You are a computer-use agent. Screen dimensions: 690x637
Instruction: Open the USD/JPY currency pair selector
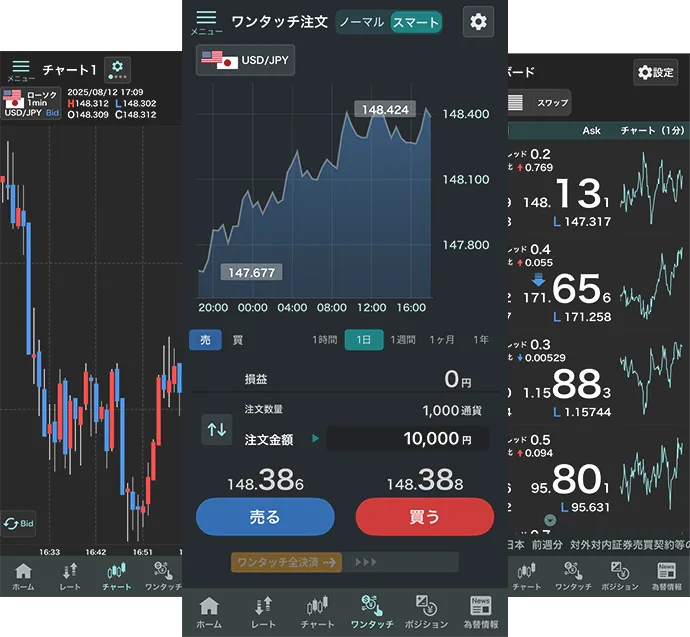[245, 60]
